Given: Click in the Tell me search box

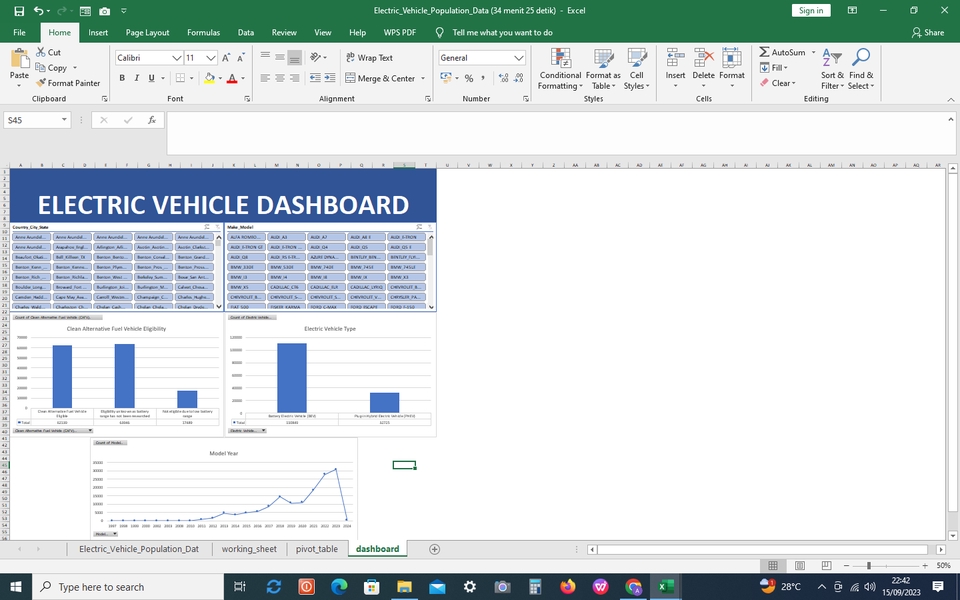Looking at the screenshot, I should [x=502, y=32].
